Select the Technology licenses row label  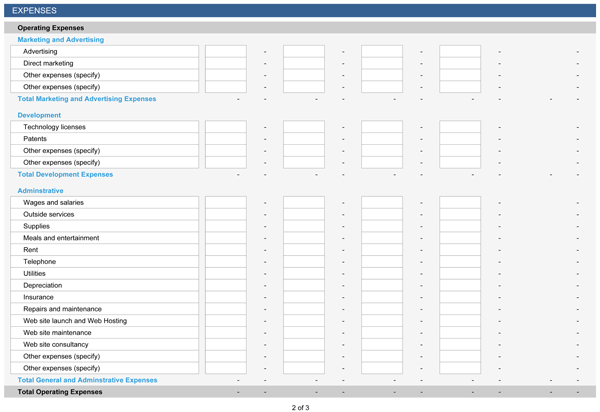pyautogui.click(x=54, y=127)
